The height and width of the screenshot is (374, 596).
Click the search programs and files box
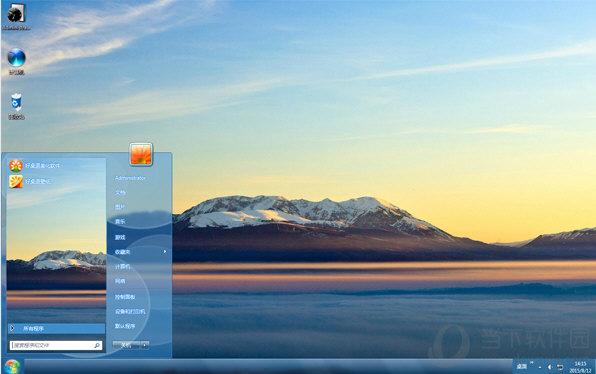tap(56, 345)
